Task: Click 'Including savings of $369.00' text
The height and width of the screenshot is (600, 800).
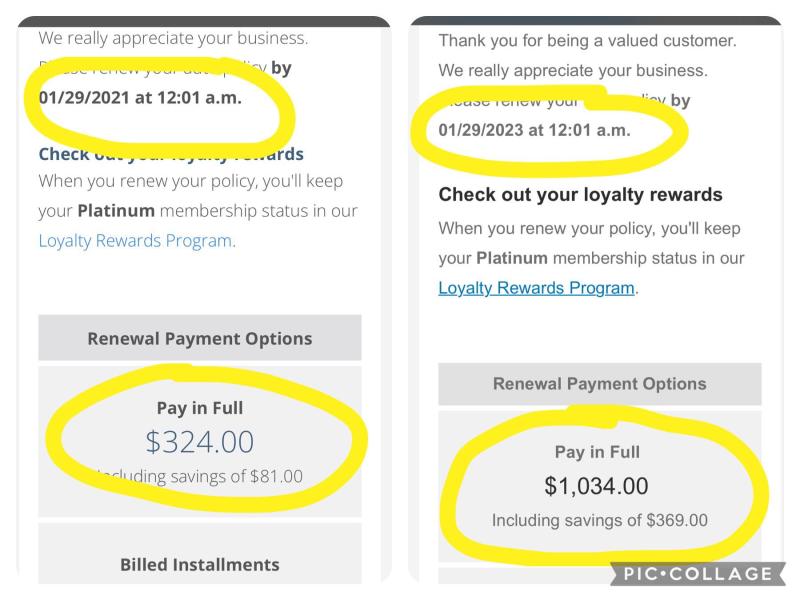Action: 599,520
